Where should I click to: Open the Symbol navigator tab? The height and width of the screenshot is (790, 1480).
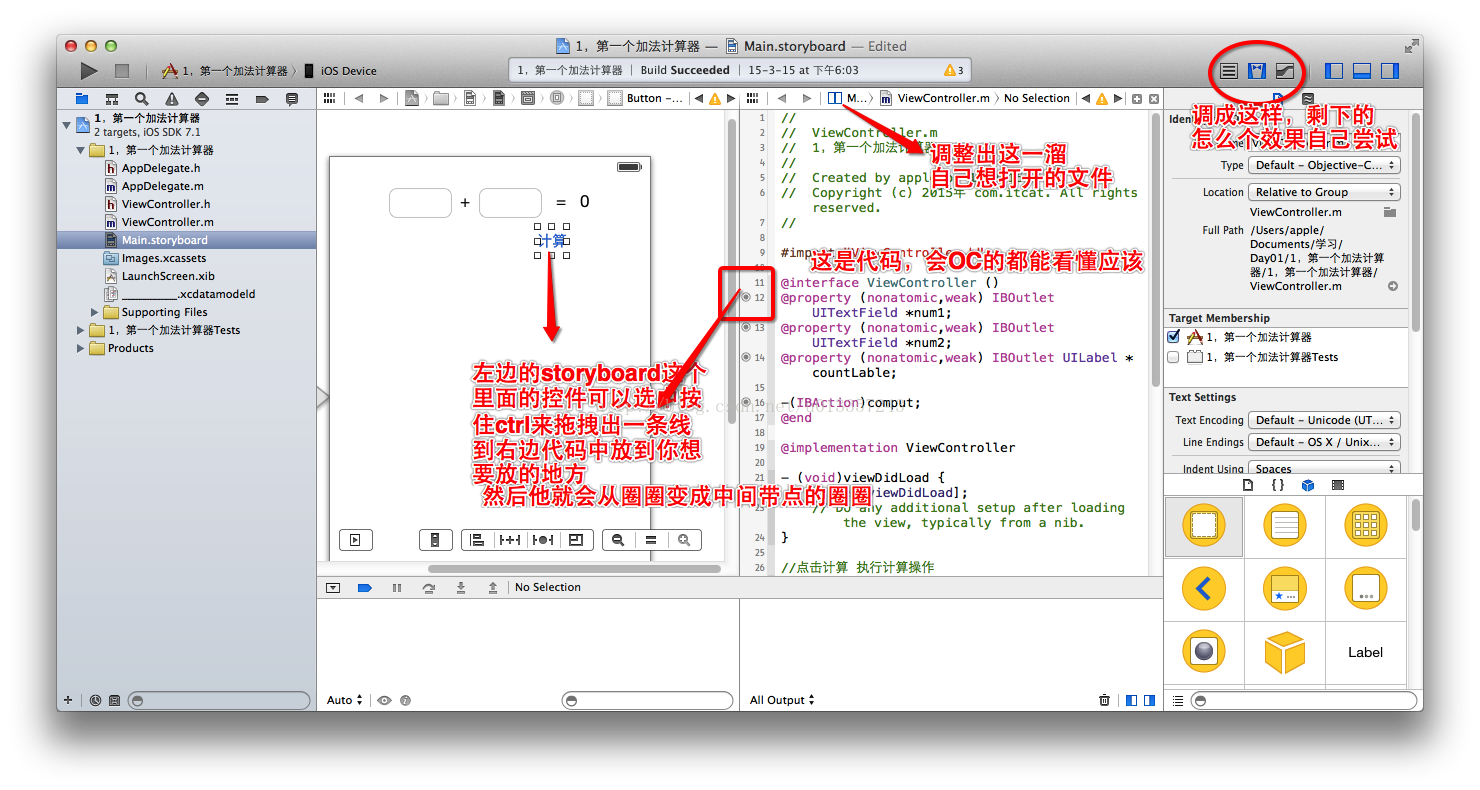(x=112, y=99)
